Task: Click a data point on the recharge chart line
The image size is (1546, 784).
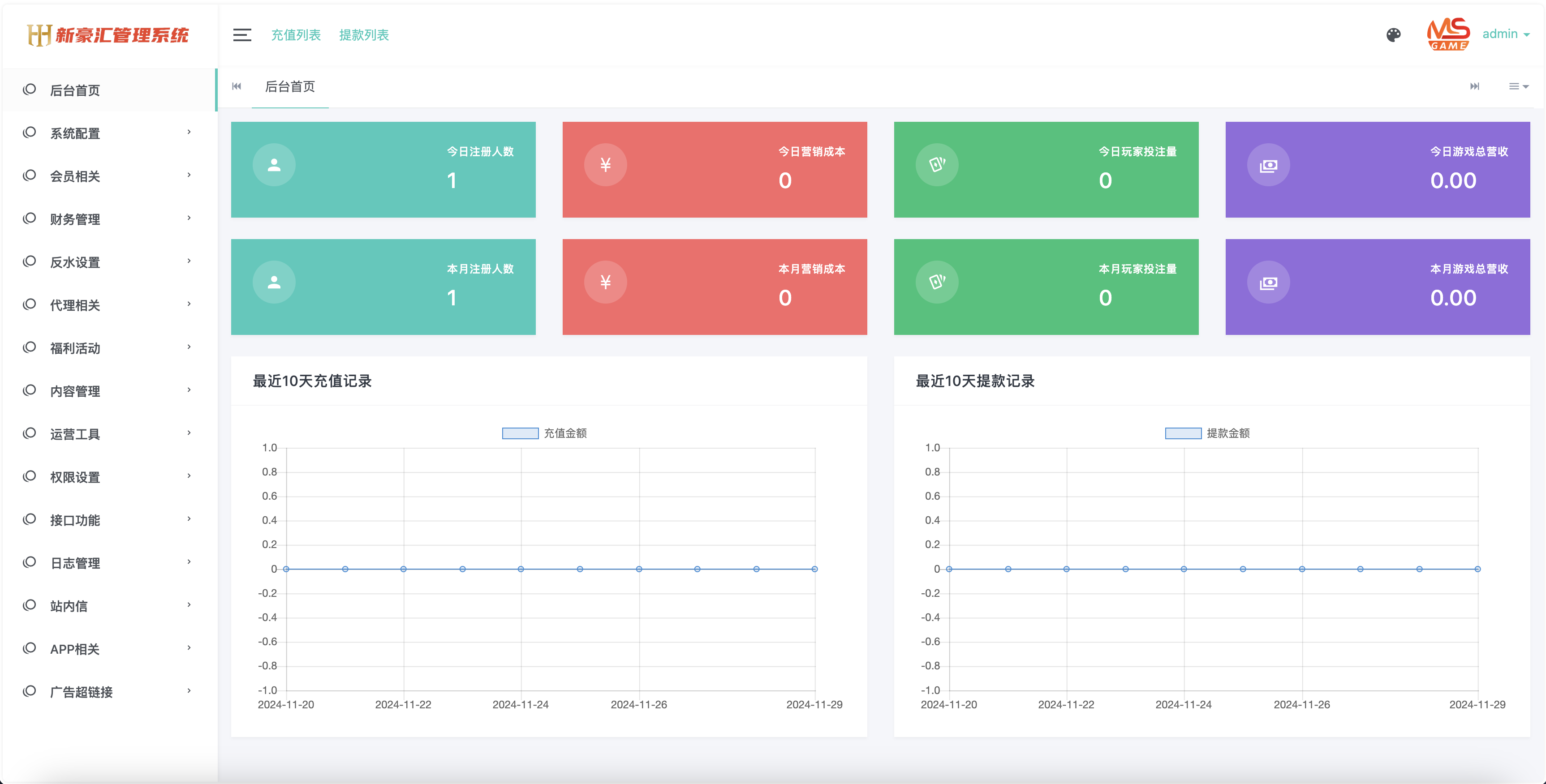Action: click(x=521, y=569)
